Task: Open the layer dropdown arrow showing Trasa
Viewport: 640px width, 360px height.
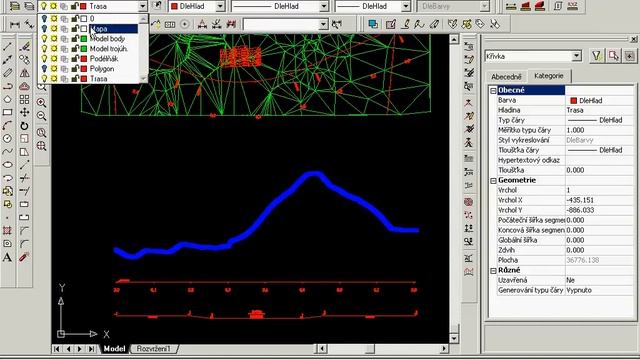Action: click(x=142, y=6)
